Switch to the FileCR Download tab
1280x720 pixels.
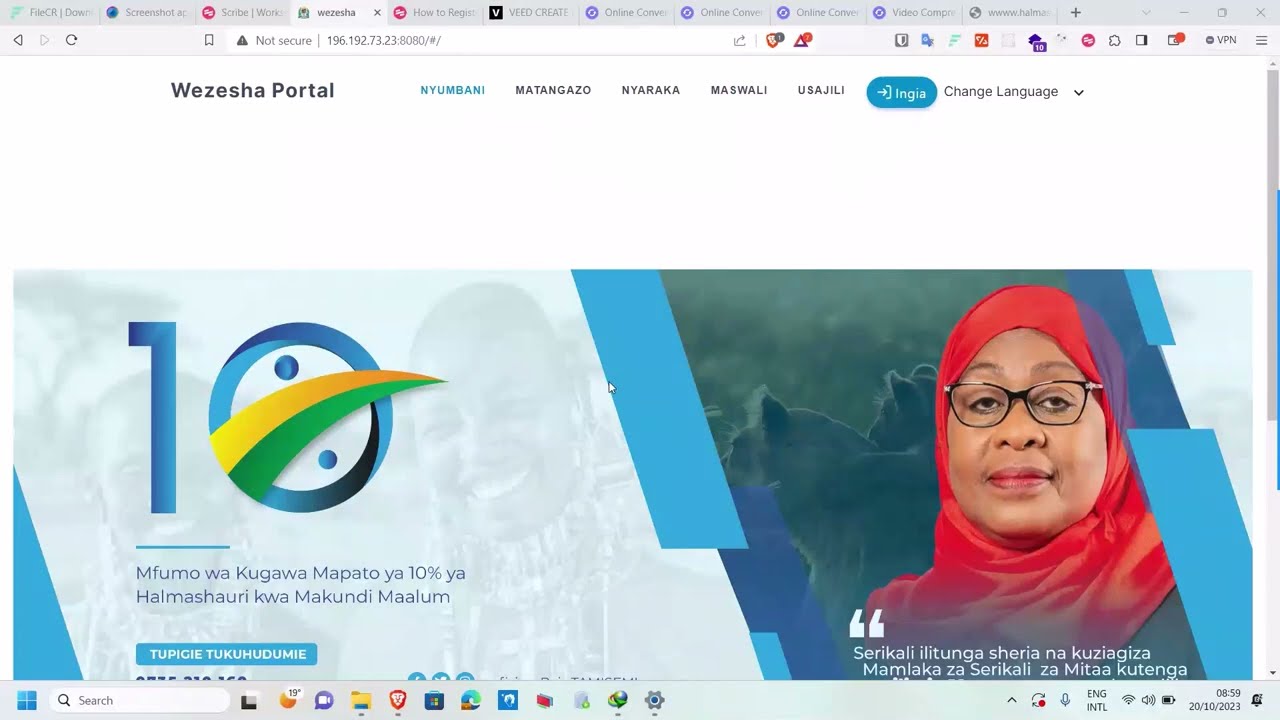[x=51, y=13]
